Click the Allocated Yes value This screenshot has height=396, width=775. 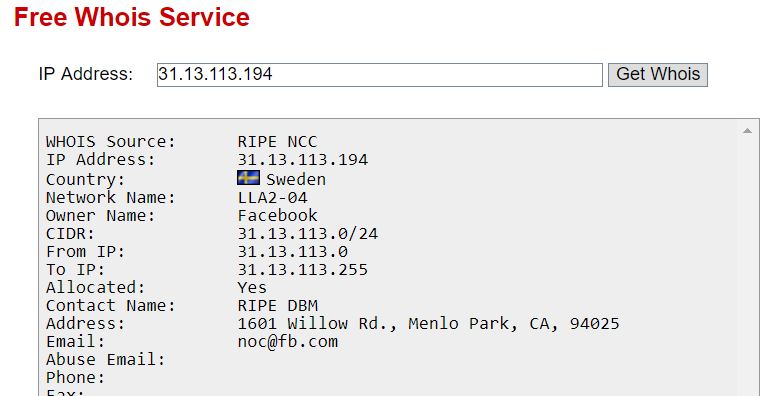pyautogui.click(x=253, y=288)
